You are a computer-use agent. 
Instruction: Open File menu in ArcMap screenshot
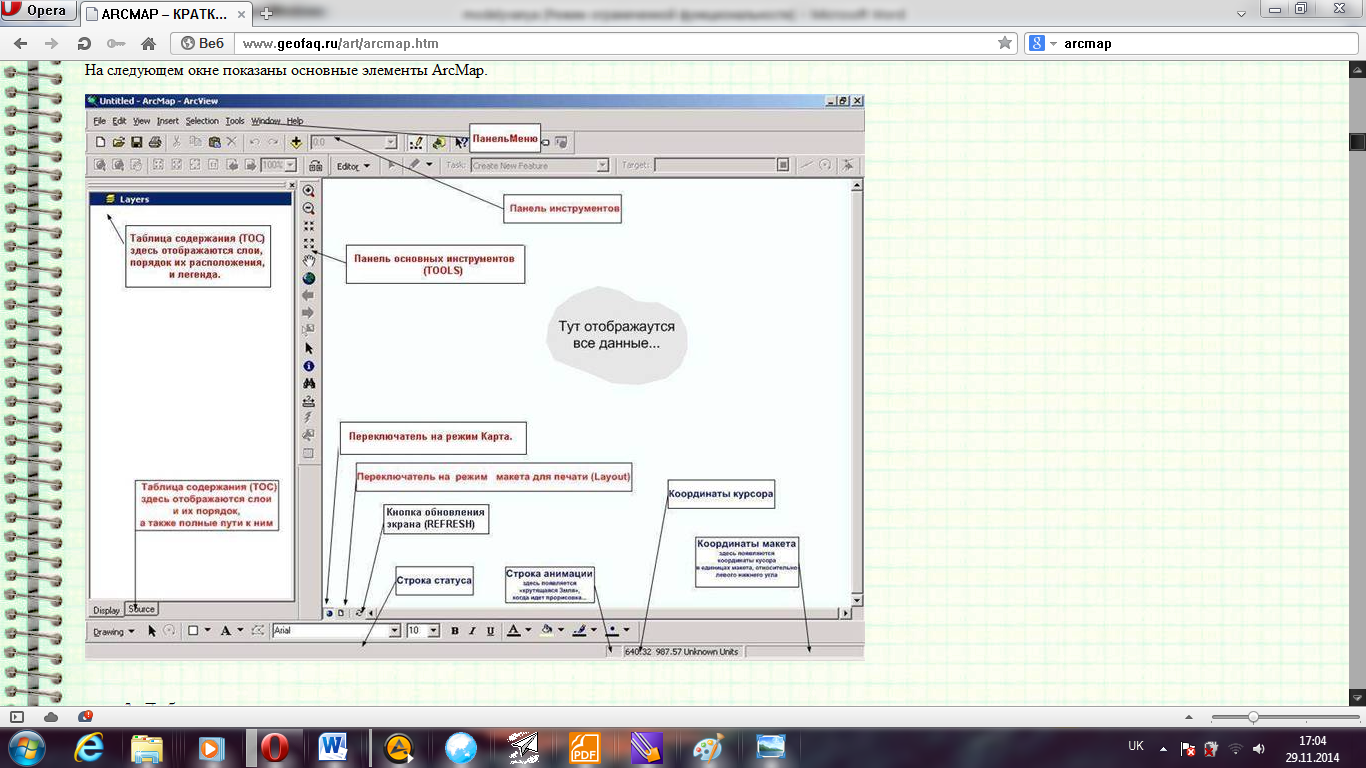pos(100,121)
